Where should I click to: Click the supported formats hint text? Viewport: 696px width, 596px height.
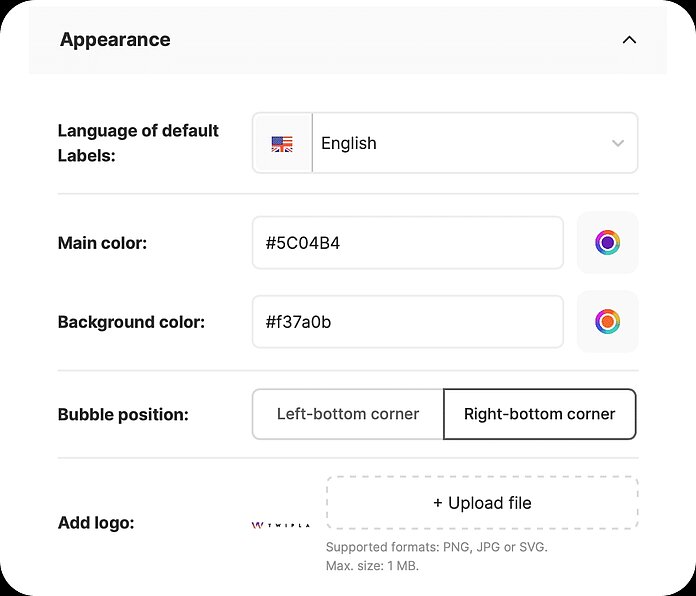[x=436, y=547]
